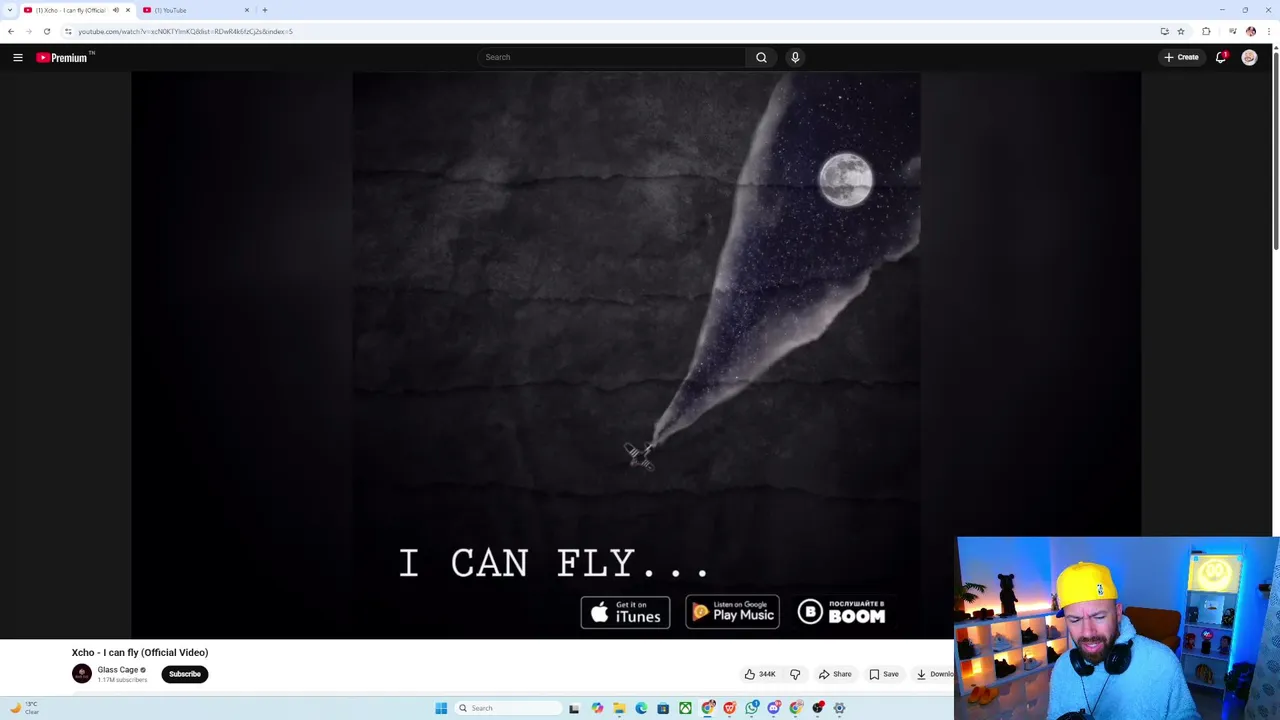The image size is (1280, 720).
Task: Like the video (344K)
Action: click(x=760, y=674)
